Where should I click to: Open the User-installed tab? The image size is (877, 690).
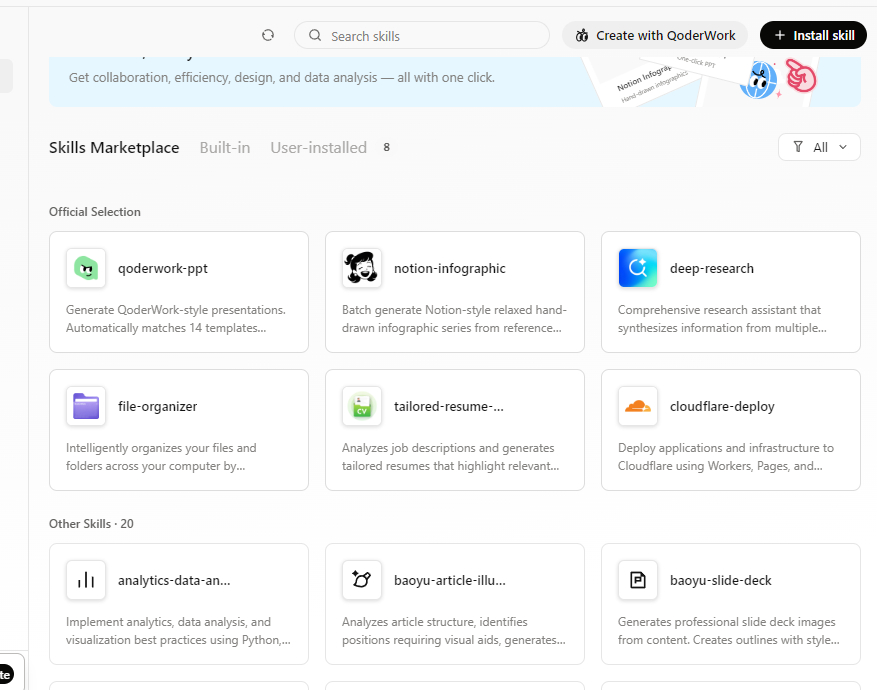318,147
